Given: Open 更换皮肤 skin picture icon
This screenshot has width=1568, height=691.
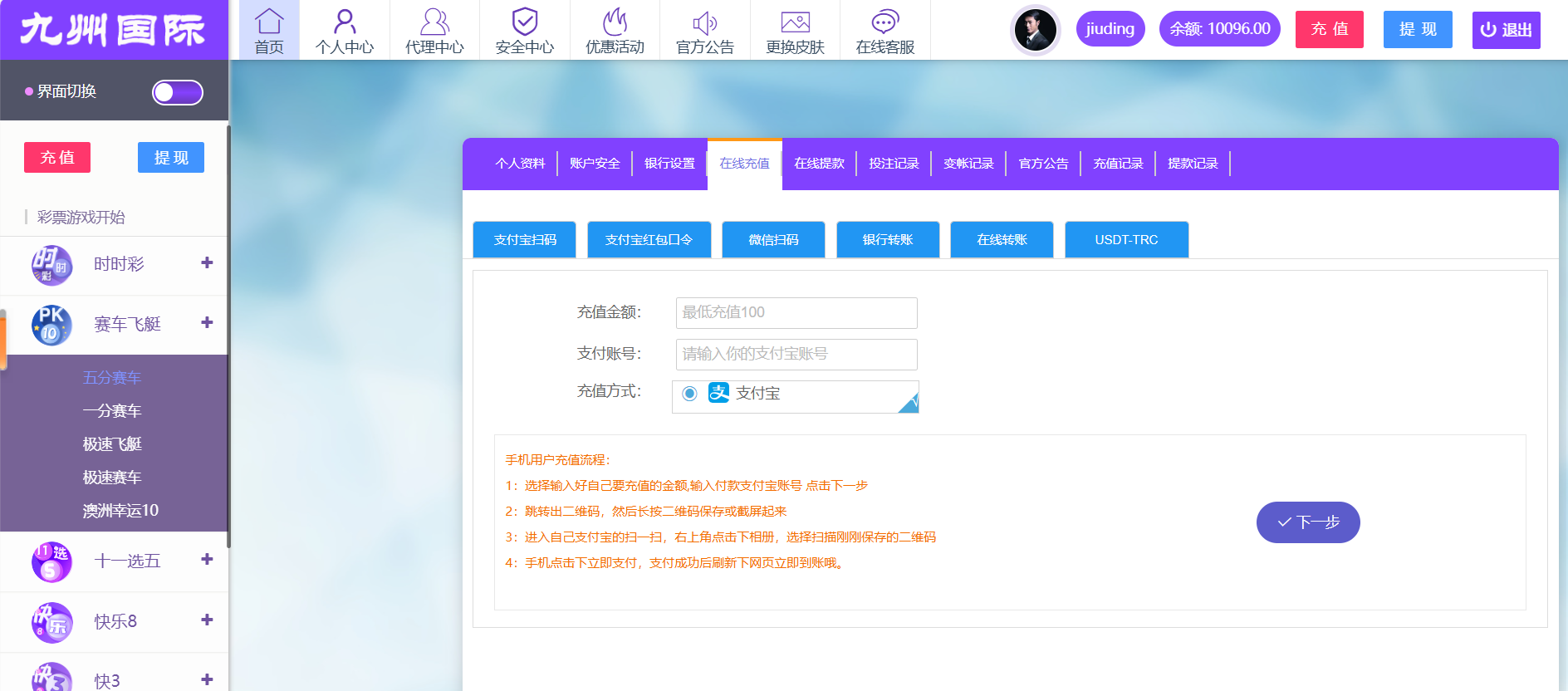Looking at the screenshot, I should (795, 22).
